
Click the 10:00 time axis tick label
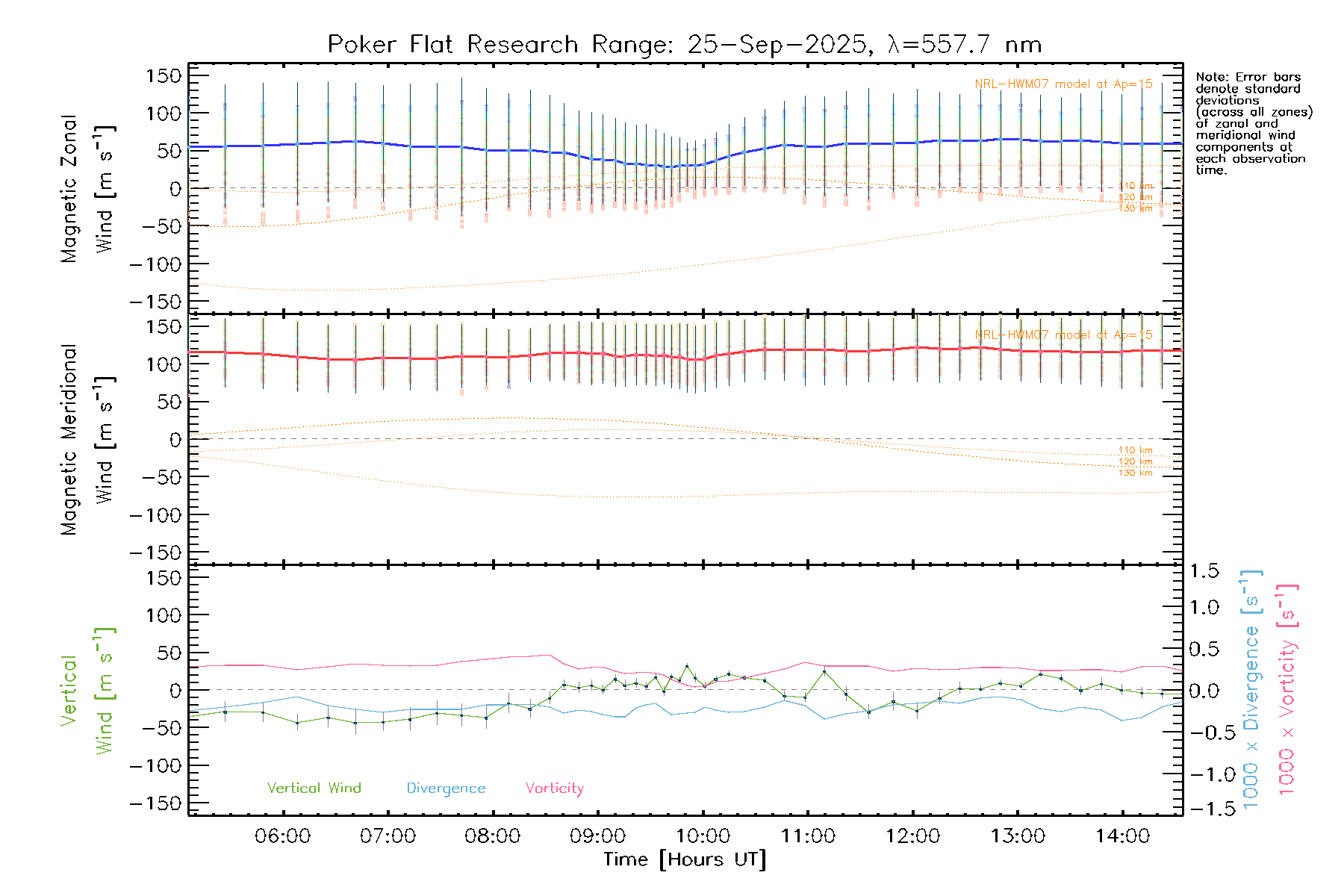coord(703,836)
